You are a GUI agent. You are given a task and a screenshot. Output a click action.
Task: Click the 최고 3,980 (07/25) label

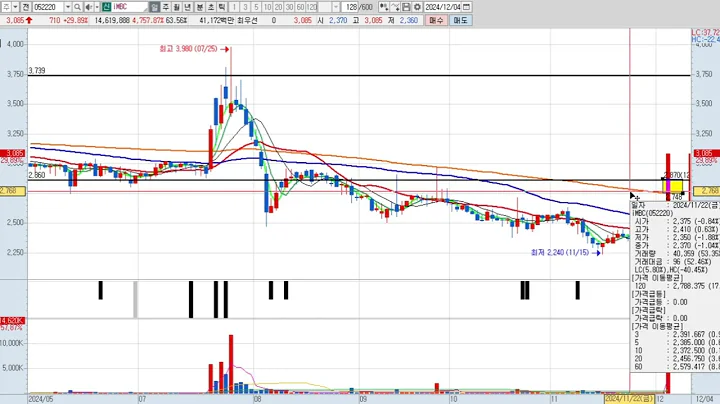(188, 49)
